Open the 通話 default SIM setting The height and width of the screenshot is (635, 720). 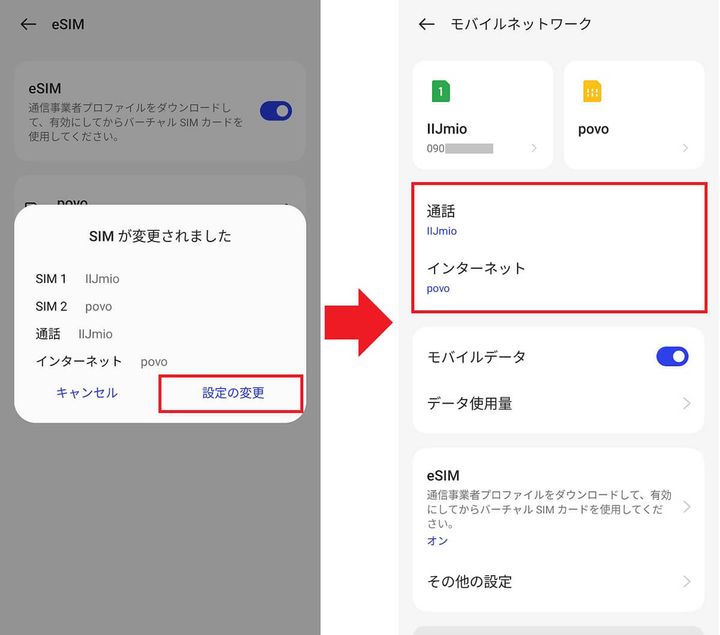[558, 220]
